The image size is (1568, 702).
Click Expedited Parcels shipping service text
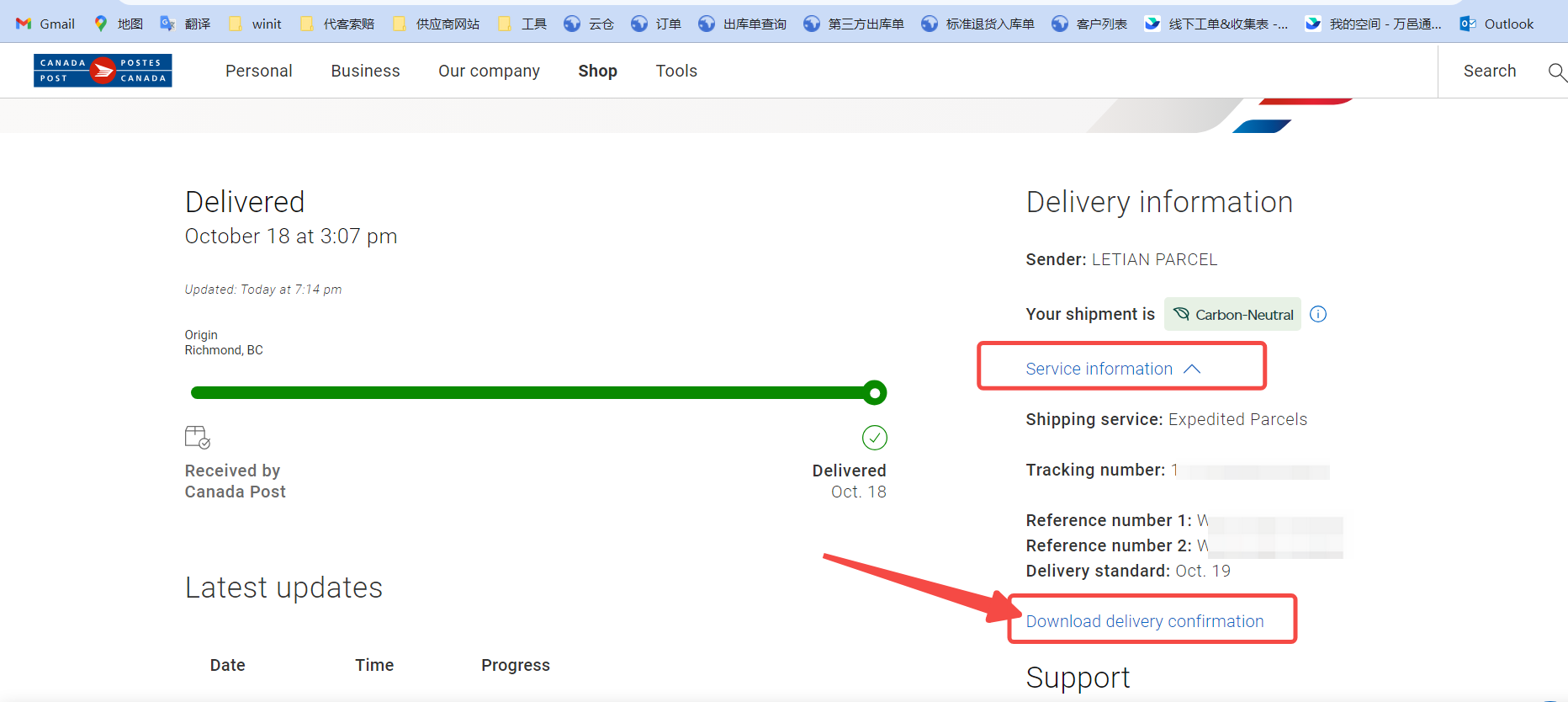[1237, 419]
